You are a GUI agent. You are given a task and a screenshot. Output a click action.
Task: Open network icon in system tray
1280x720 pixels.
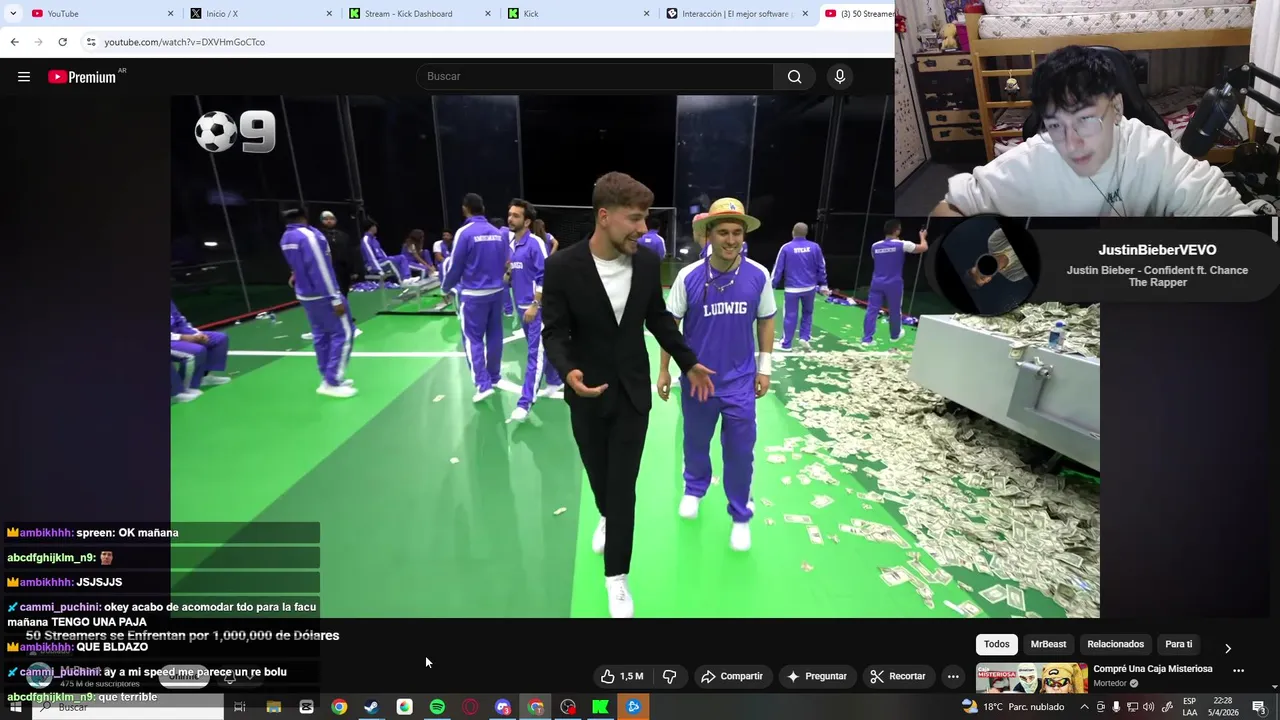tap(1132, 707)
